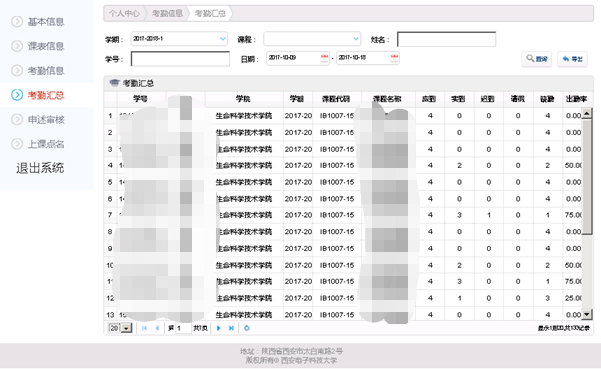Open calendar picker for the end date

(394, 58)
